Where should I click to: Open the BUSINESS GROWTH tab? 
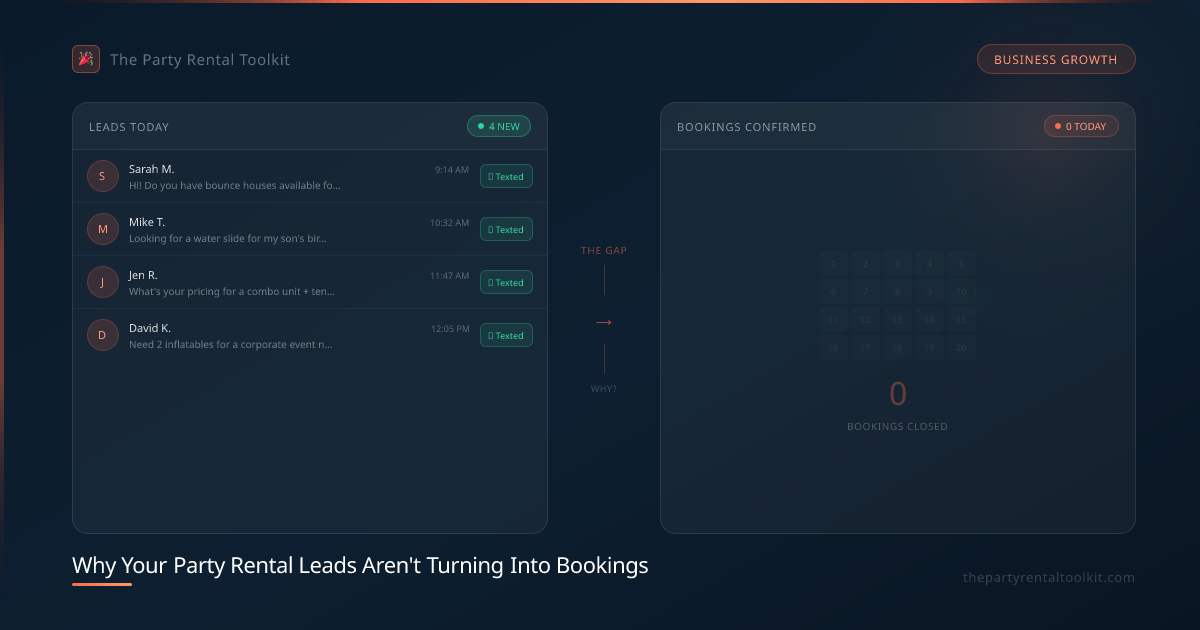pyautogui.click(x=1056, y=59)
